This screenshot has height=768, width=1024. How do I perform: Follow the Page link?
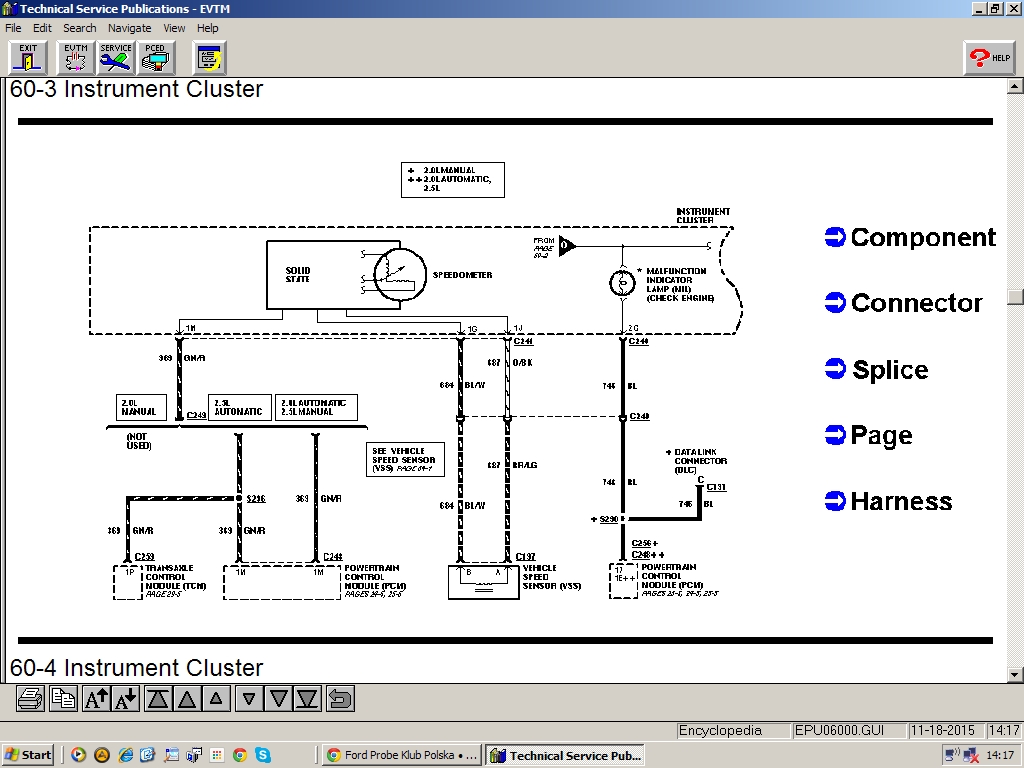click(x=869, y=435)
